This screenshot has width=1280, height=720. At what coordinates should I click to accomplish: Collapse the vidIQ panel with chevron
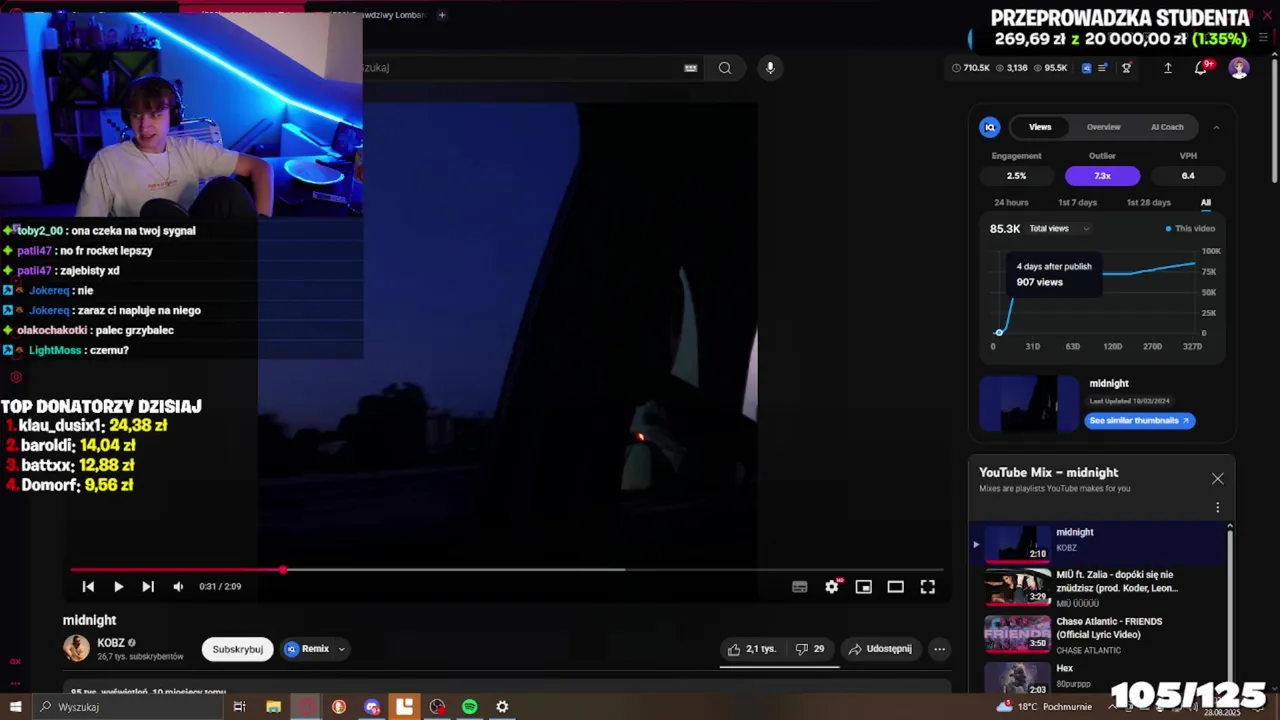(1216, 127)
